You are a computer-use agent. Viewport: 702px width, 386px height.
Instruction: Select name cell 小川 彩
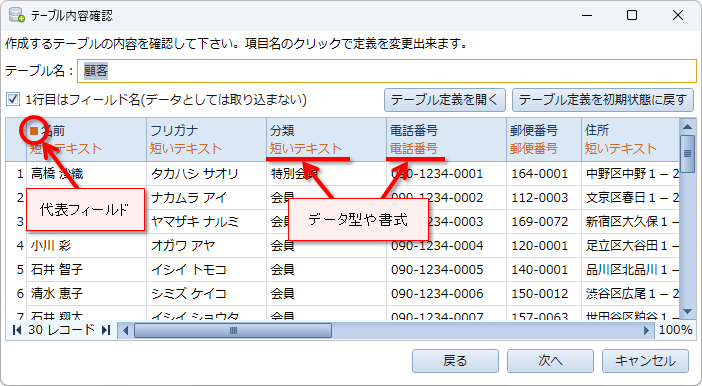pyautogui.click(x=86, y=245)
